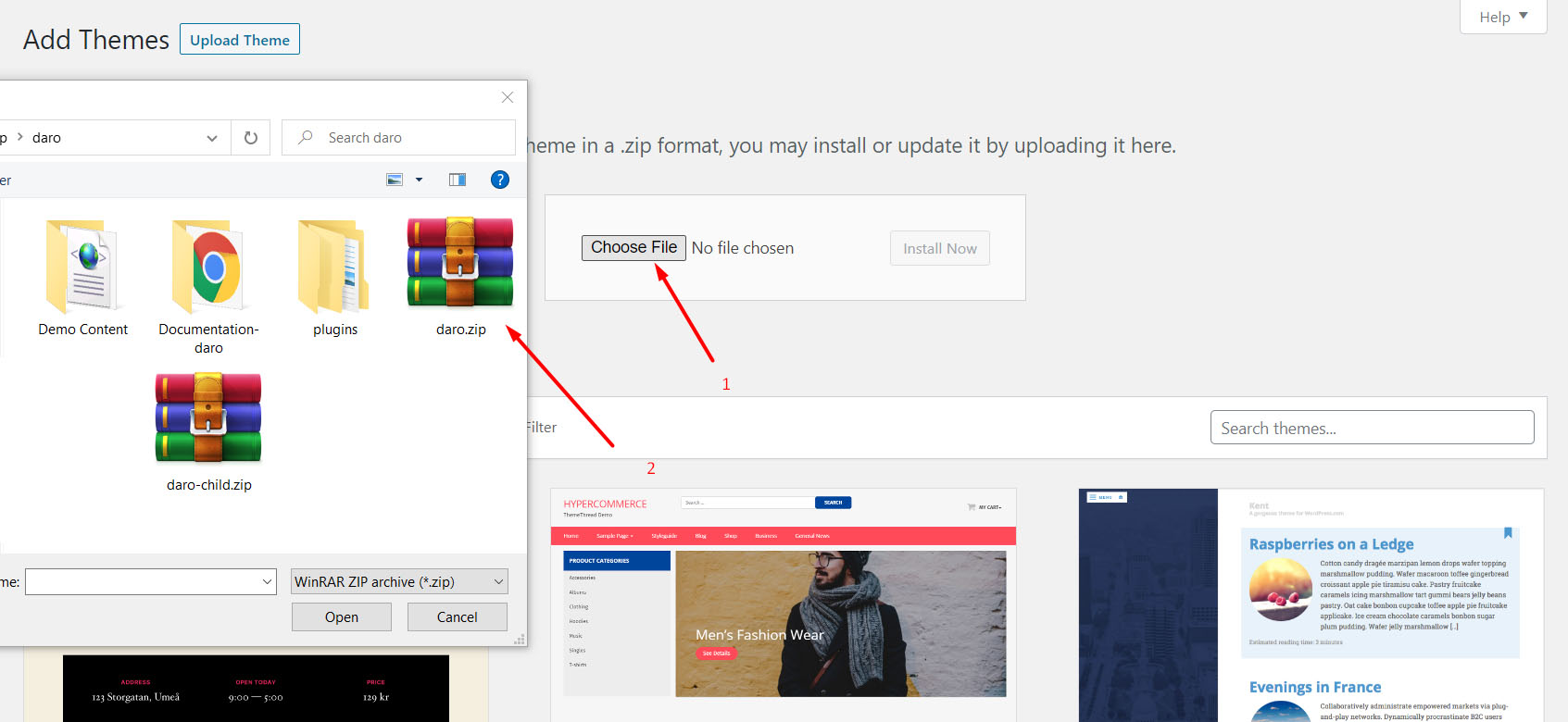Click the refresh button in file dialog
Screen dimensions: 1568x722
250,138
